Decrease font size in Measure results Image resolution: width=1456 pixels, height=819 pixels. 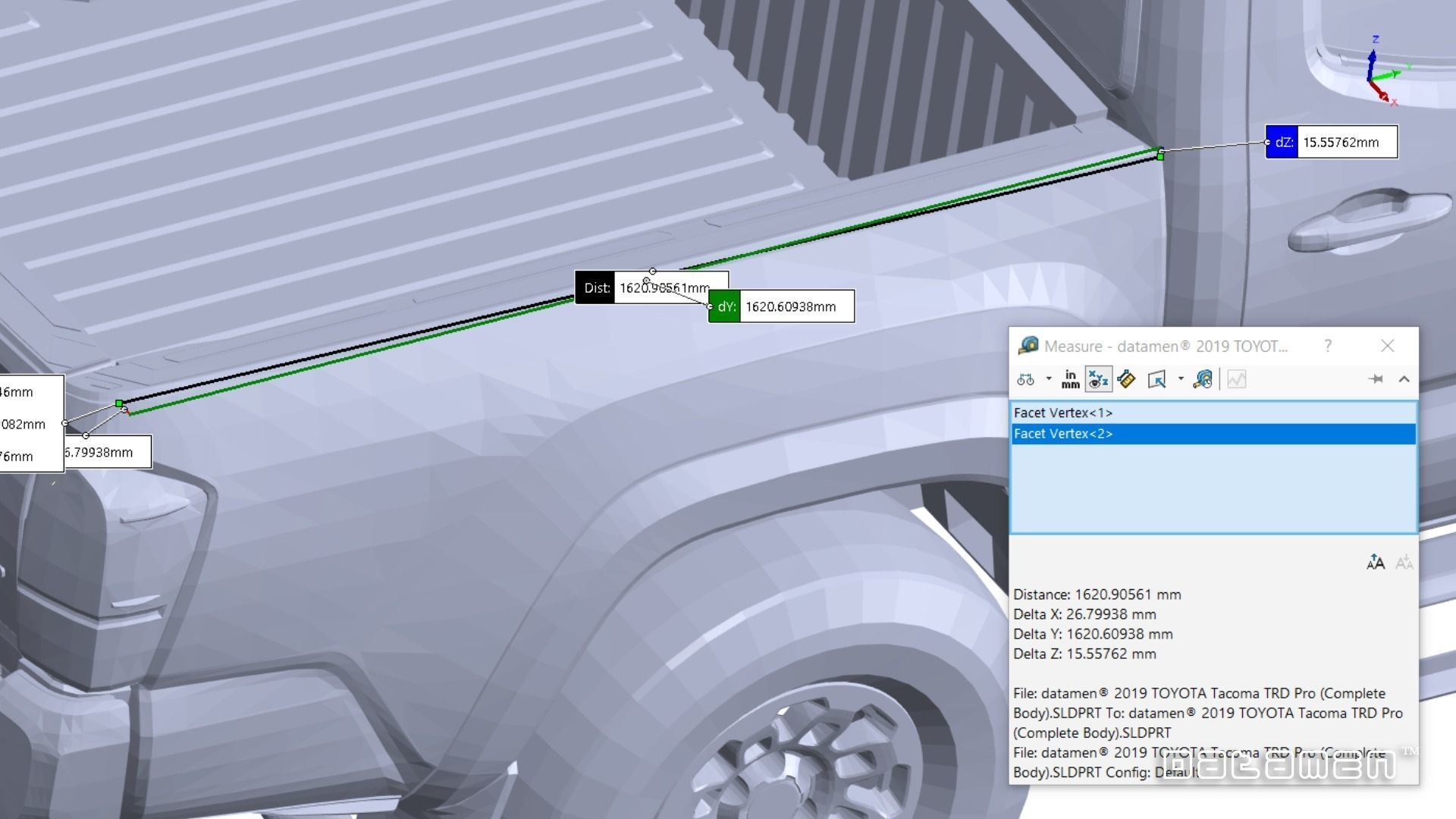(x=1404, y=562)
